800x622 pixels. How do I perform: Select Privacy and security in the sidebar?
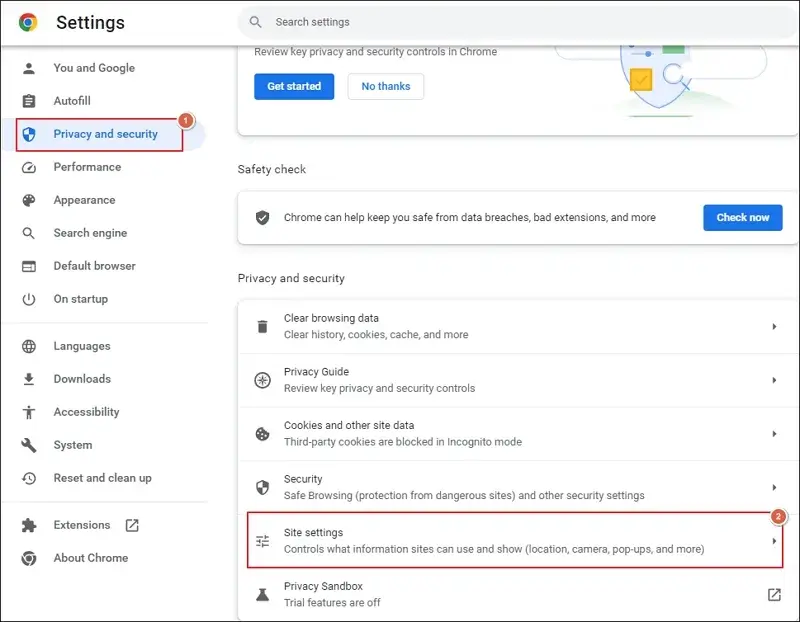106,134
